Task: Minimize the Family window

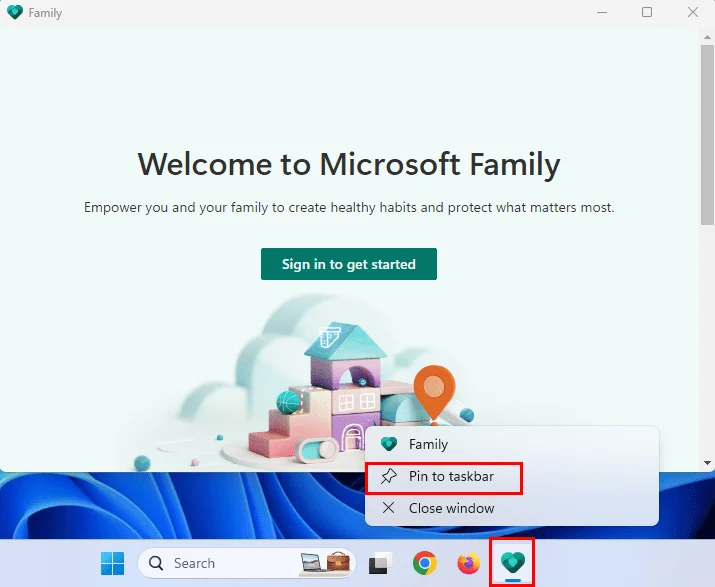Action: tap(602, 12)
